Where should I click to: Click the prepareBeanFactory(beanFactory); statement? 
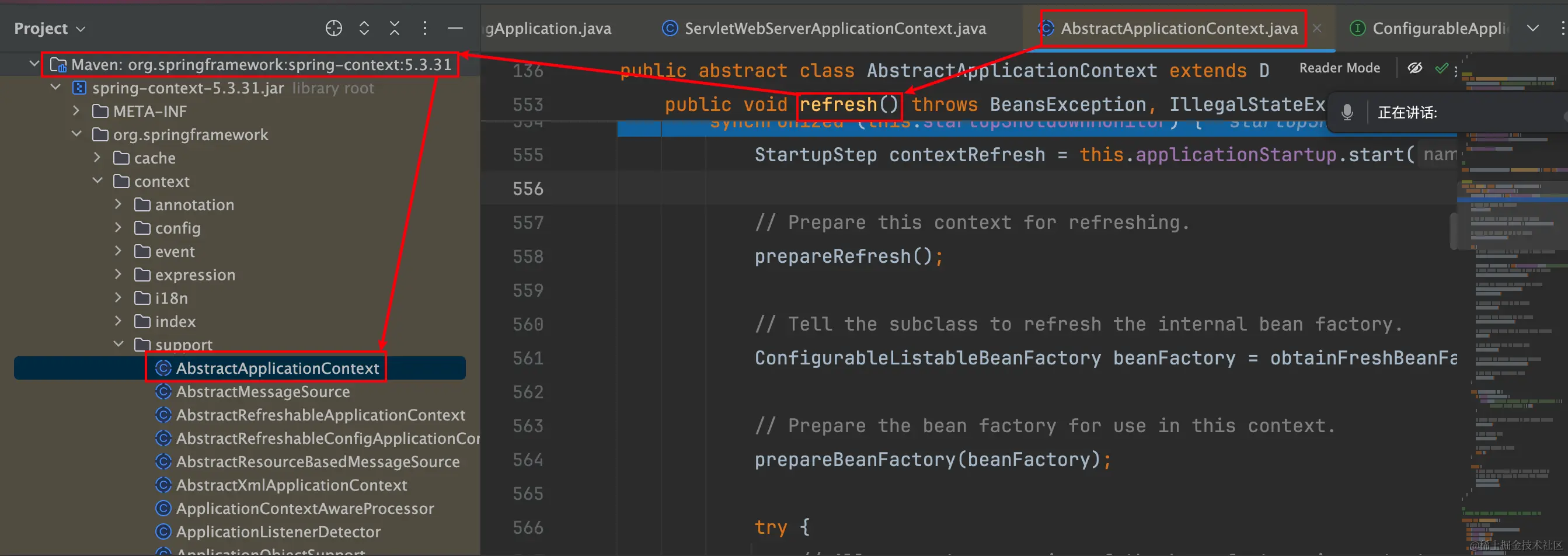[x=933, y=460]
